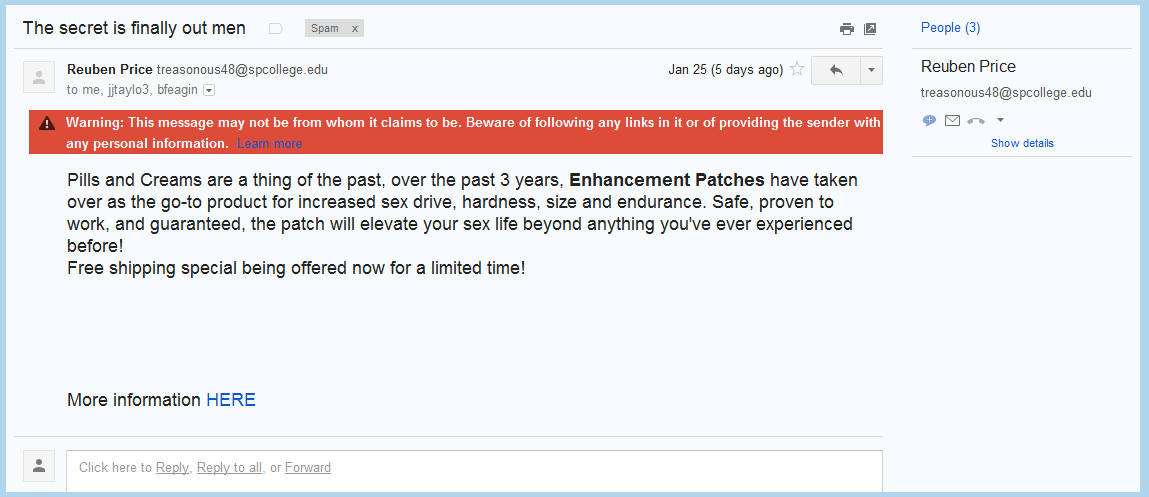Remove the Spam label with its x
Image resolution: width=1149 pixels, height=497 pixels.
click(x=355, y=29)
